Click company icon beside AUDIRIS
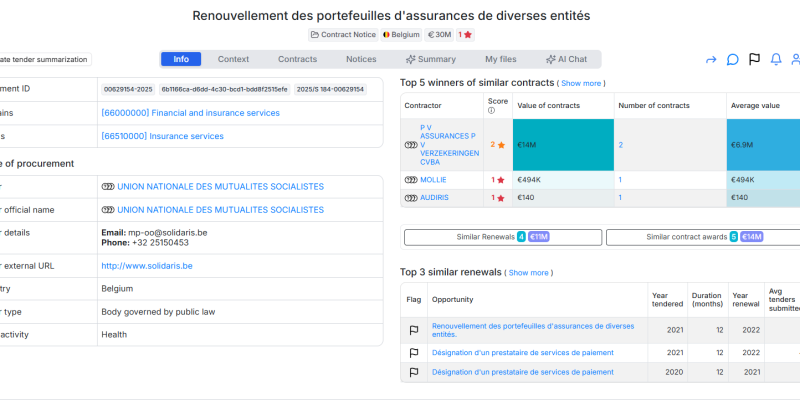This screenshot has width=800, height=400. point(411,197)
